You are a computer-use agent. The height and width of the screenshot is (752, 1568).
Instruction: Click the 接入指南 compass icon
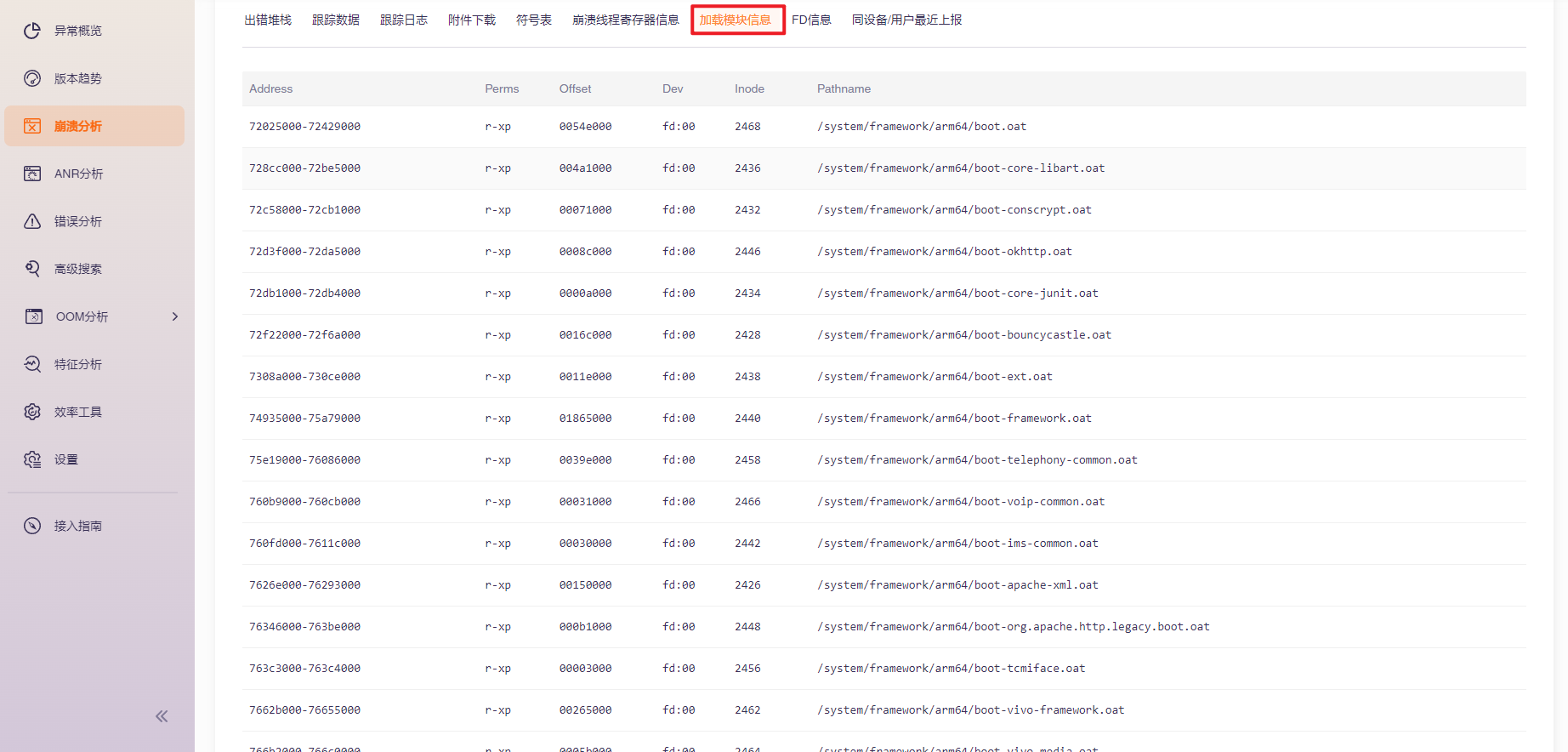[x=32, y=526]
